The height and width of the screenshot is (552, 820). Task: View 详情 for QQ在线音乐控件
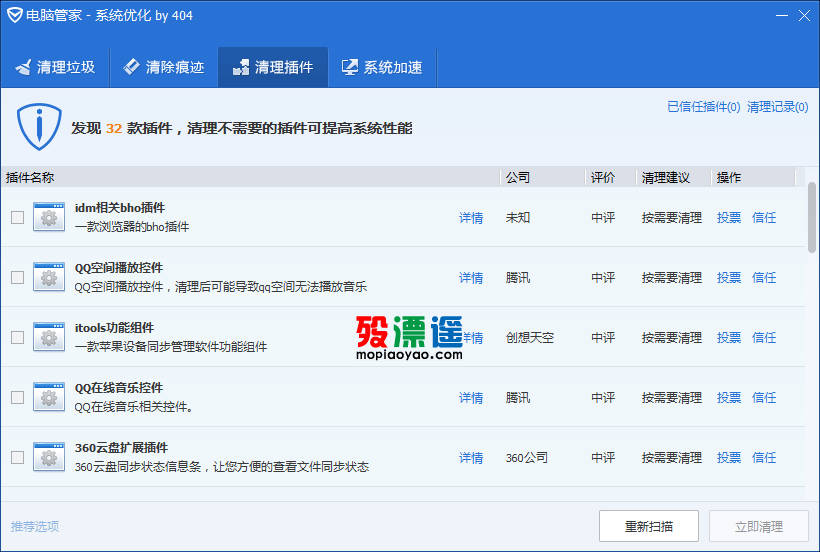click(x=471, y=398)
